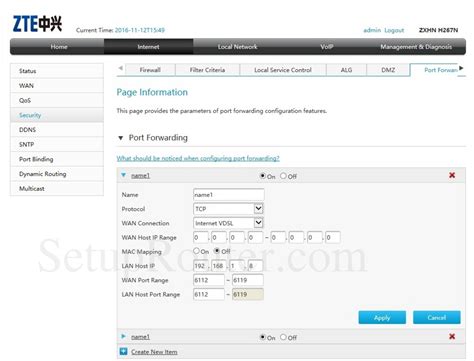Image resolution: width=474 pixels, height=361 pixels.
Task: Open SNTP in the sidebar
Action: (x=57, y=144)
